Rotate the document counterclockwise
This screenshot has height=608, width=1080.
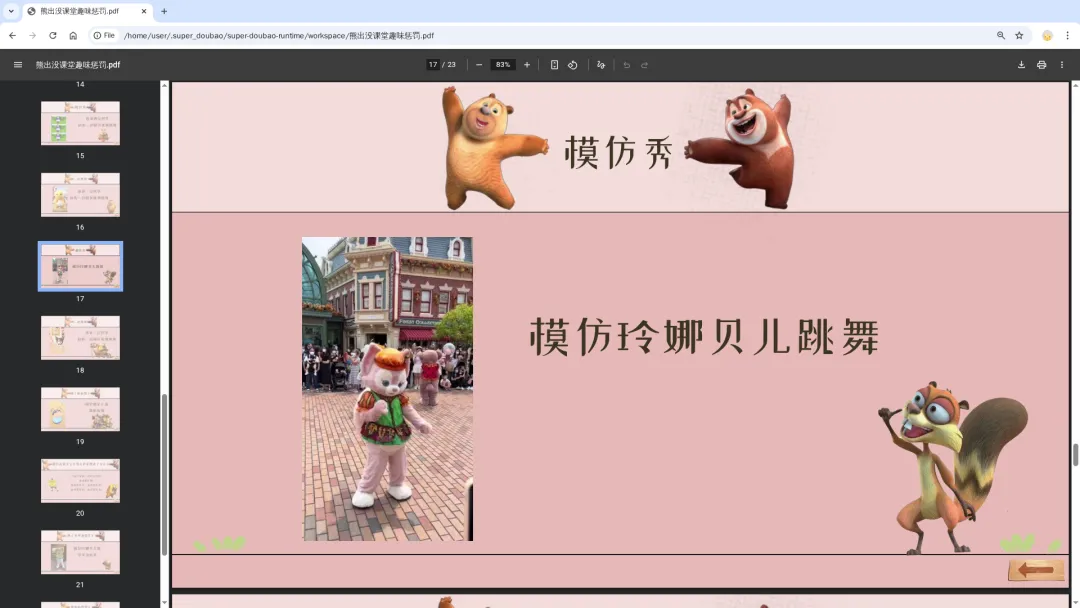click(x=572, y=65)
